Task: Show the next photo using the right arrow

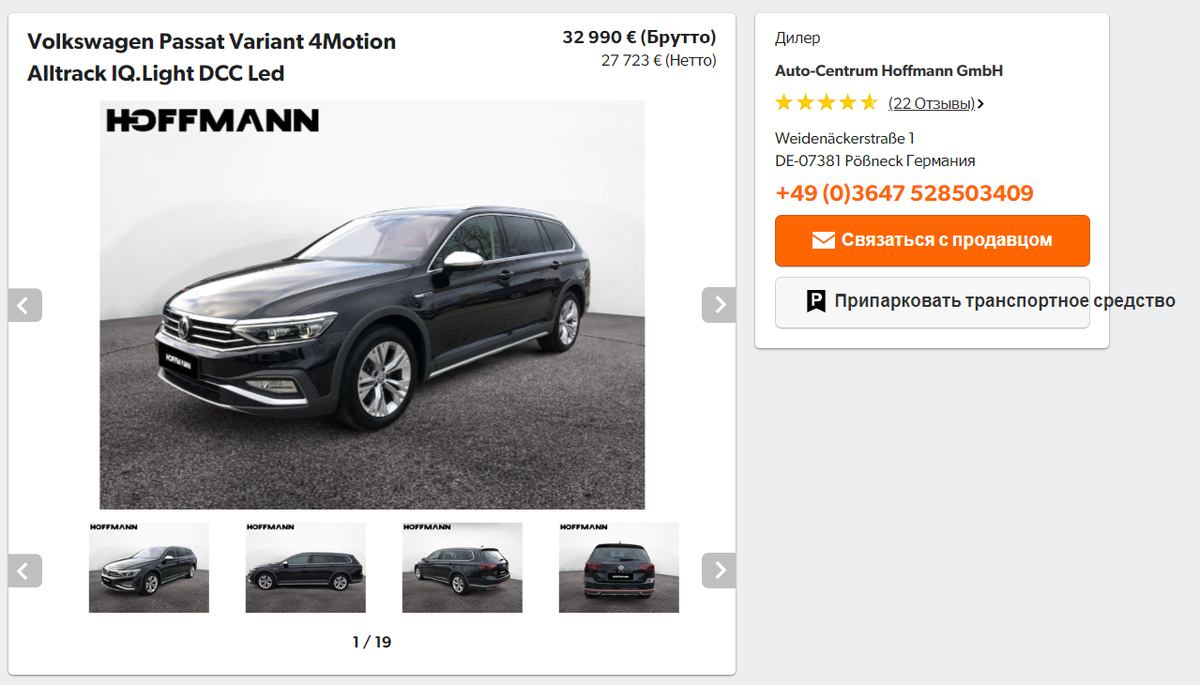Action: point(718,304)
